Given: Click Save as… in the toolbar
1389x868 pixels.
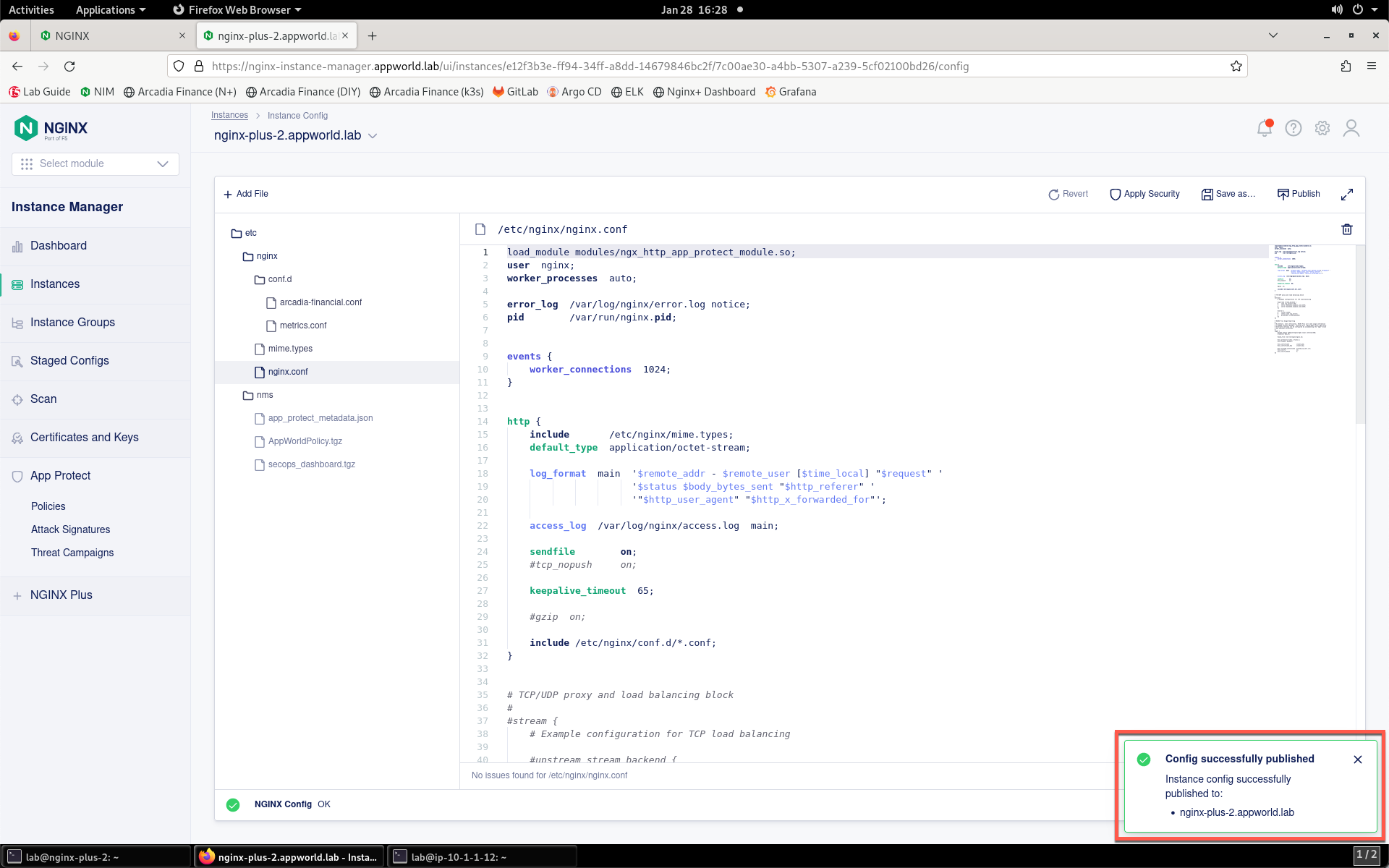Looking at the screenshot, I should point(1228,194).
